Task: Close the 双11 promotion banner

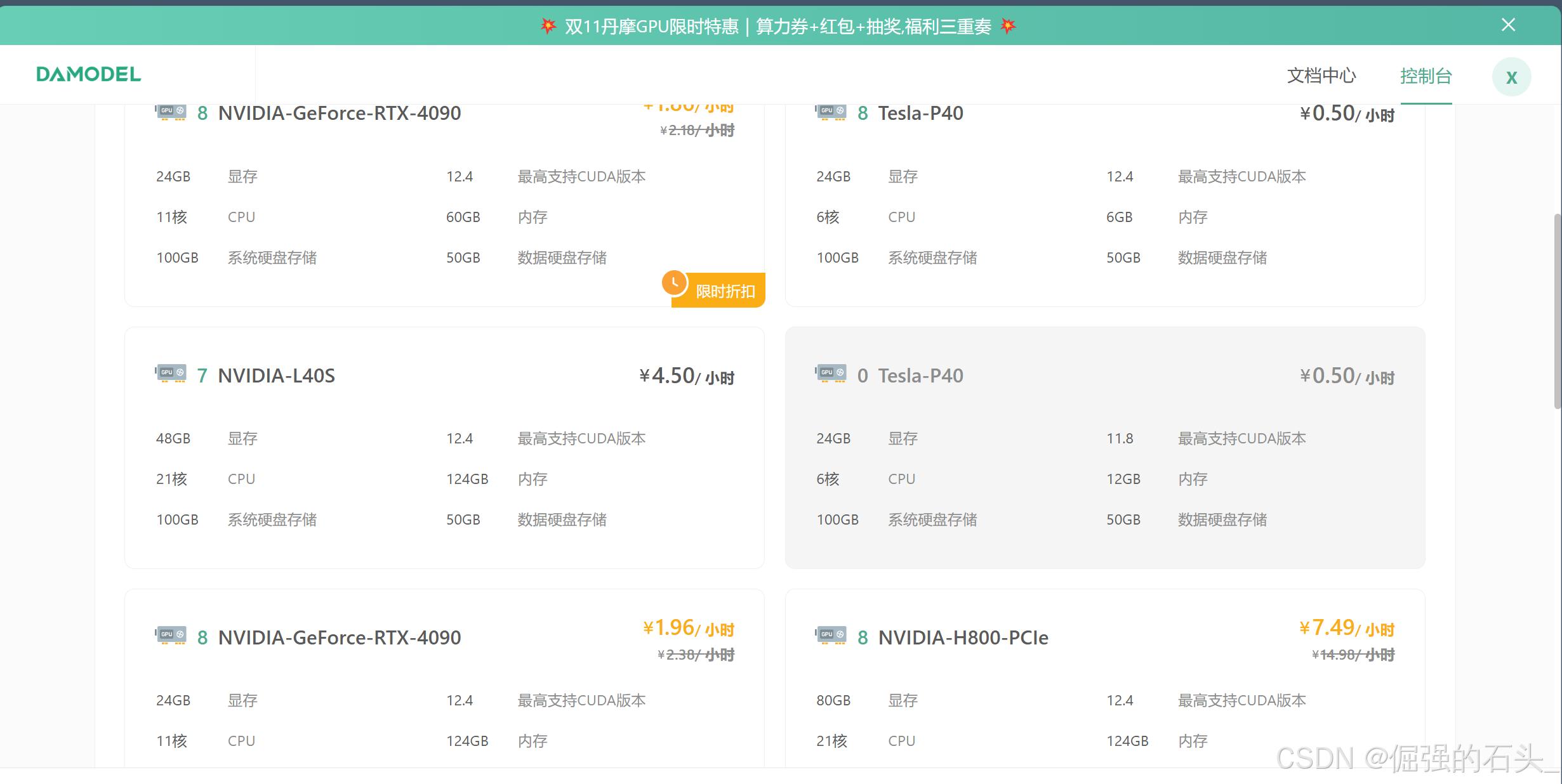Action: tap(1508, 25)
